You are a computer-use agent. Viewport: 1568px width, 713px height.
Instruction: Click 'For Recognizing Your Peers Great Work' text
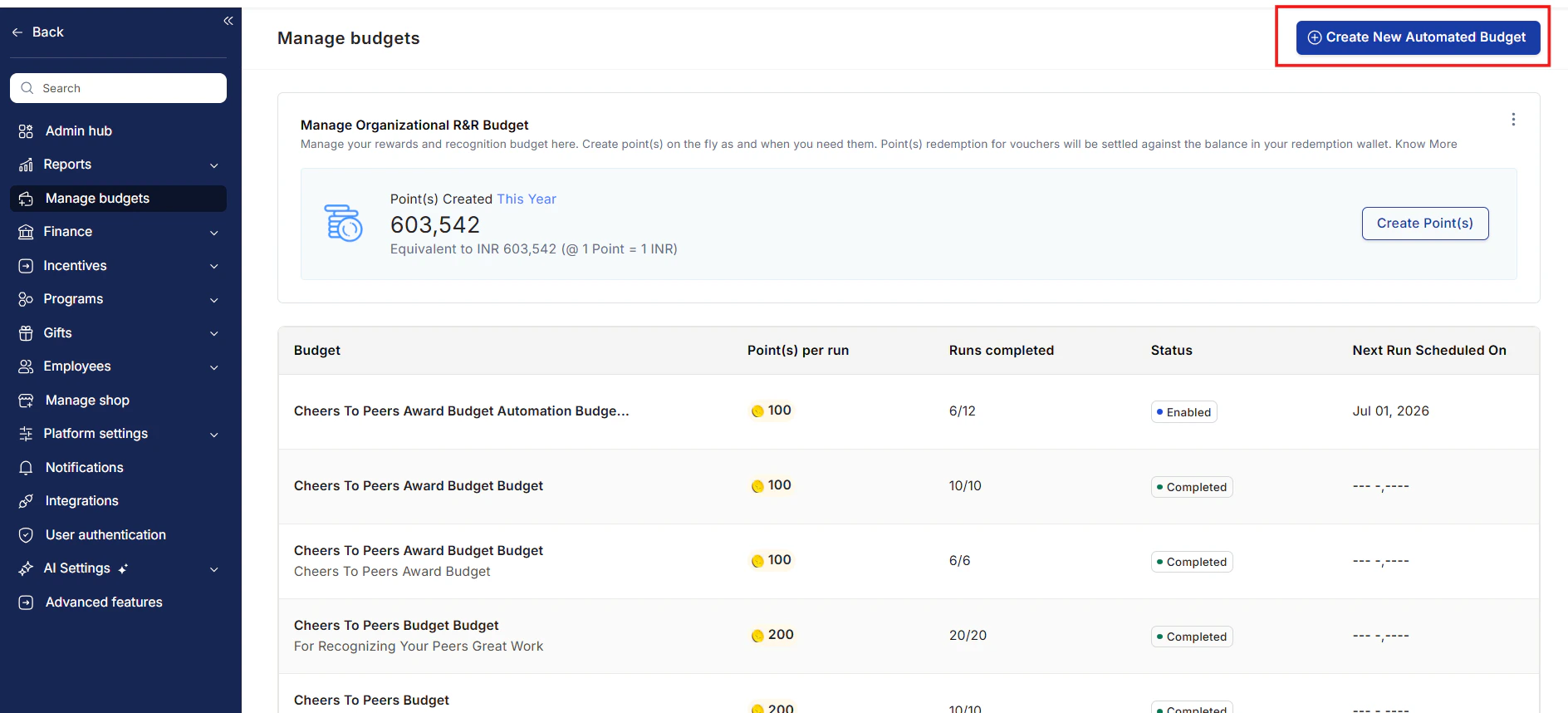tap(419, 646)
